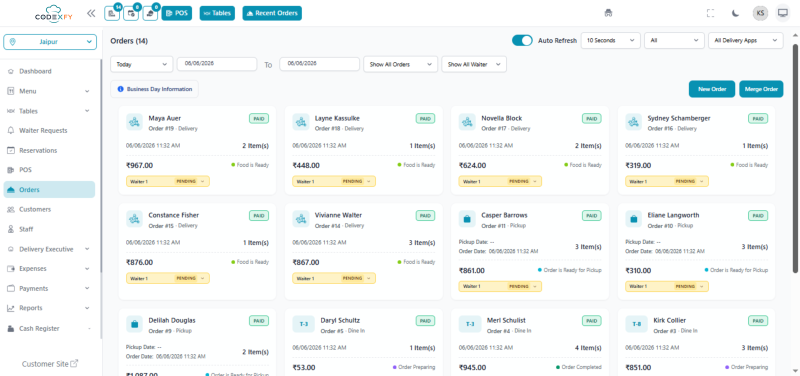The image size is (800, 376).
Task: Open today's orders icon with badge 14
Action: tap(112, 13)
